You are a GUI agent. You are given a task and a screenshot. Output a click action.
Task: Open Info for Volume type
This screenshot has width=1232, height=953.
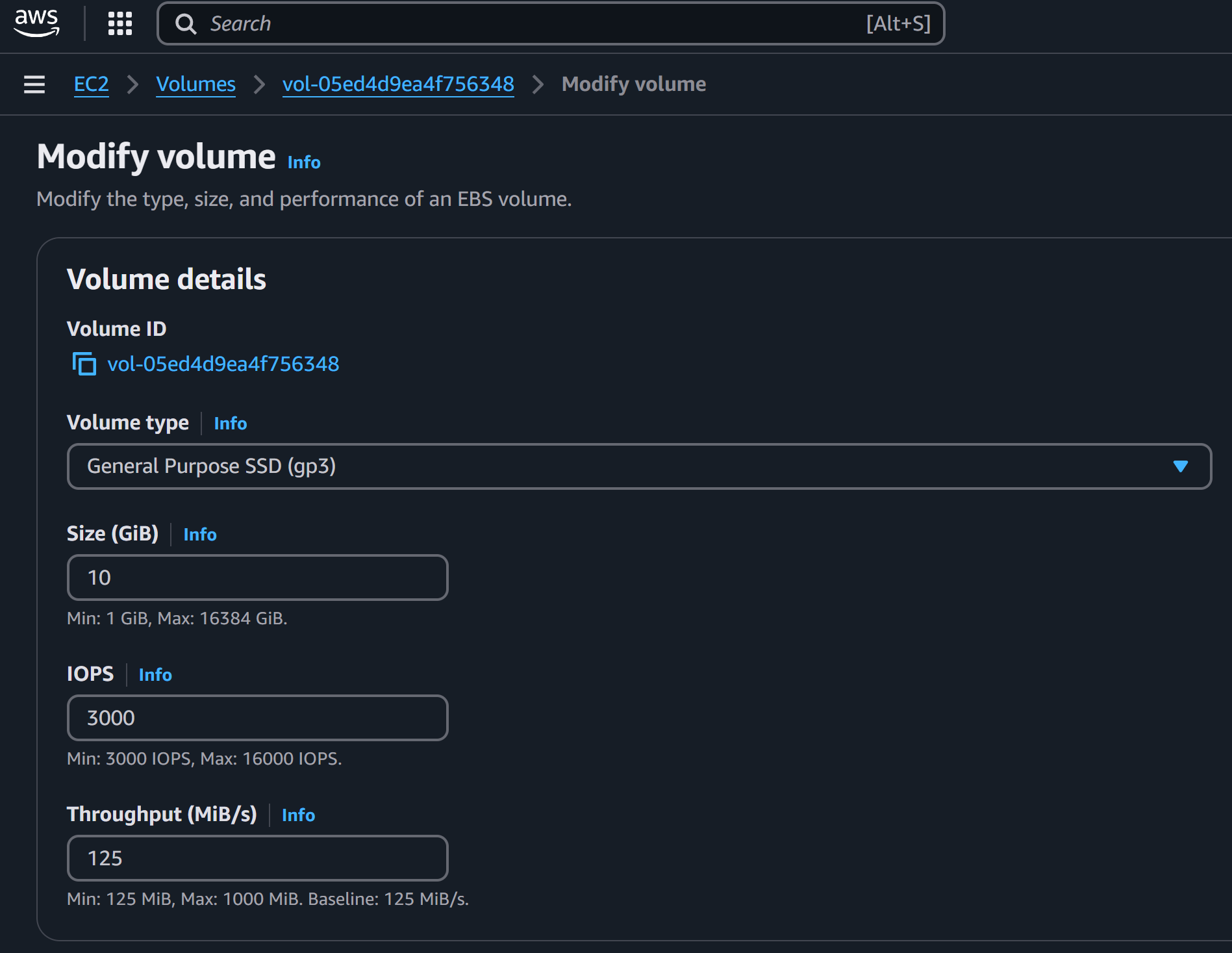click(231, 424)
